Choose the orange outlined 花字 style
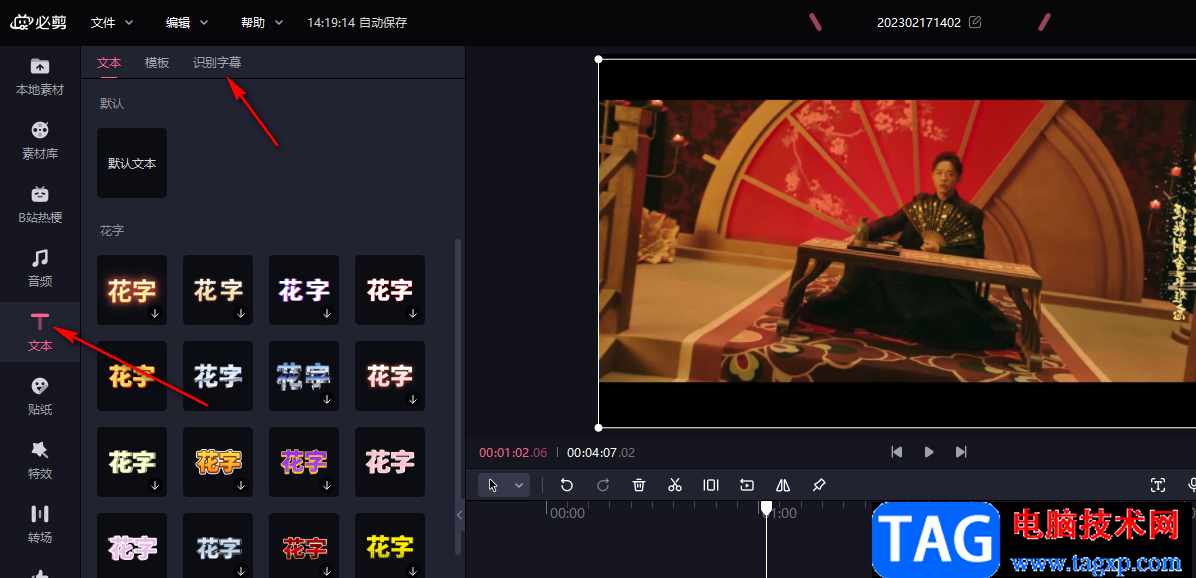The image size is (1196, 578). [x=218, y=462]
